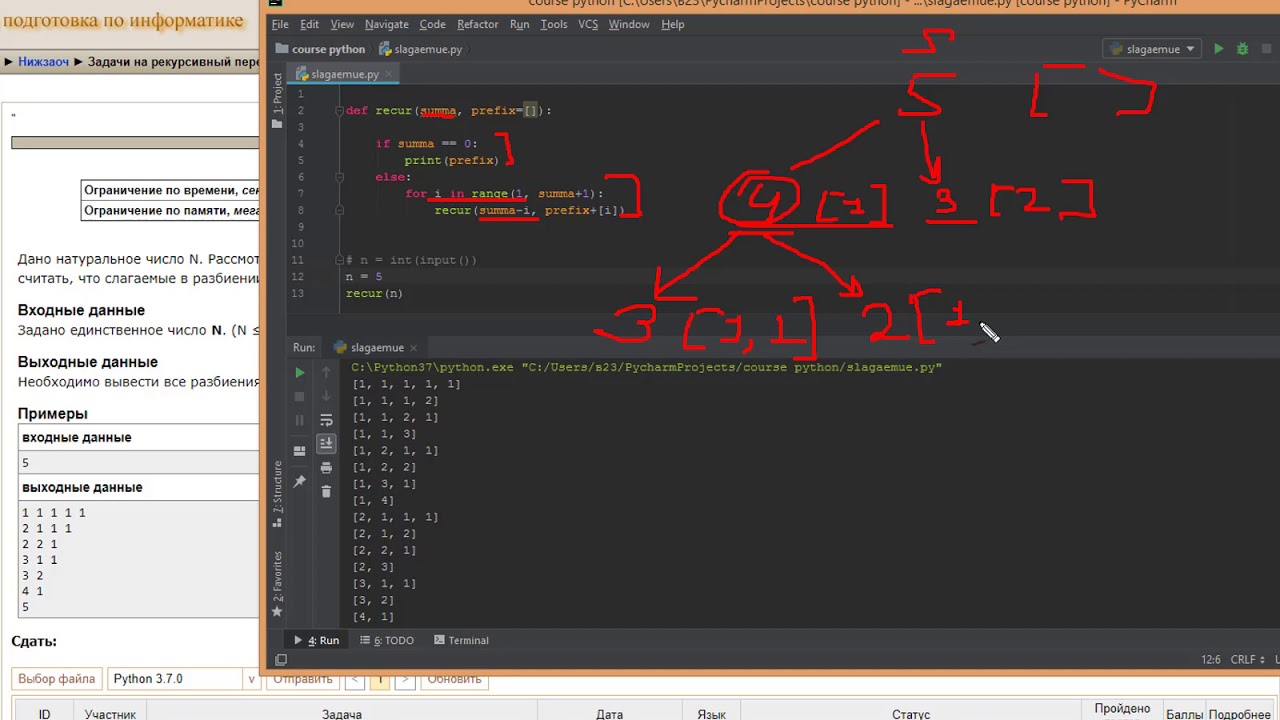Click the 'print(prefix)' line in editor
The height and width of the screenshot is (720, 1280).
tap(451, 160)
